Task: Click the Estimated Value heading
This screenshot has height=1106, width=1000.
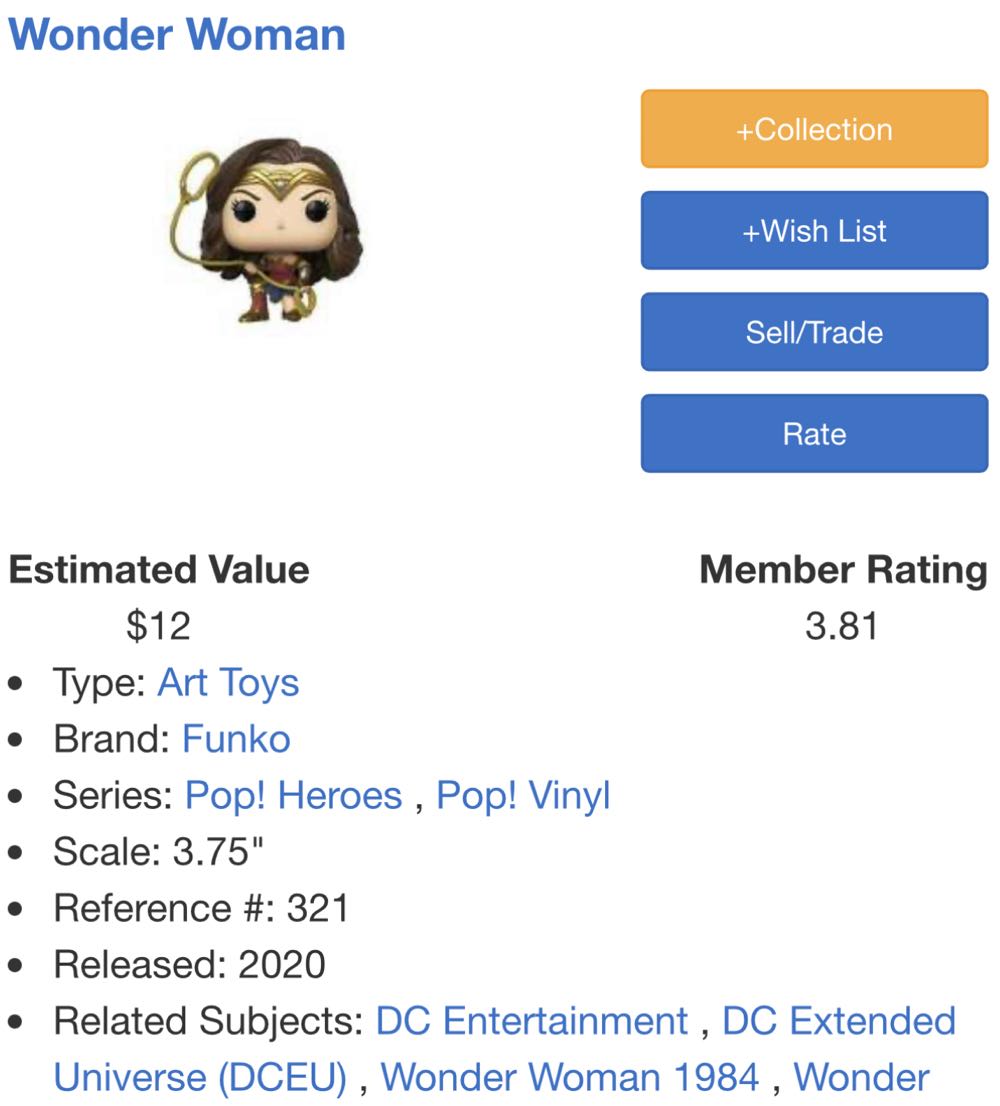Action: [x=158, y=570]
